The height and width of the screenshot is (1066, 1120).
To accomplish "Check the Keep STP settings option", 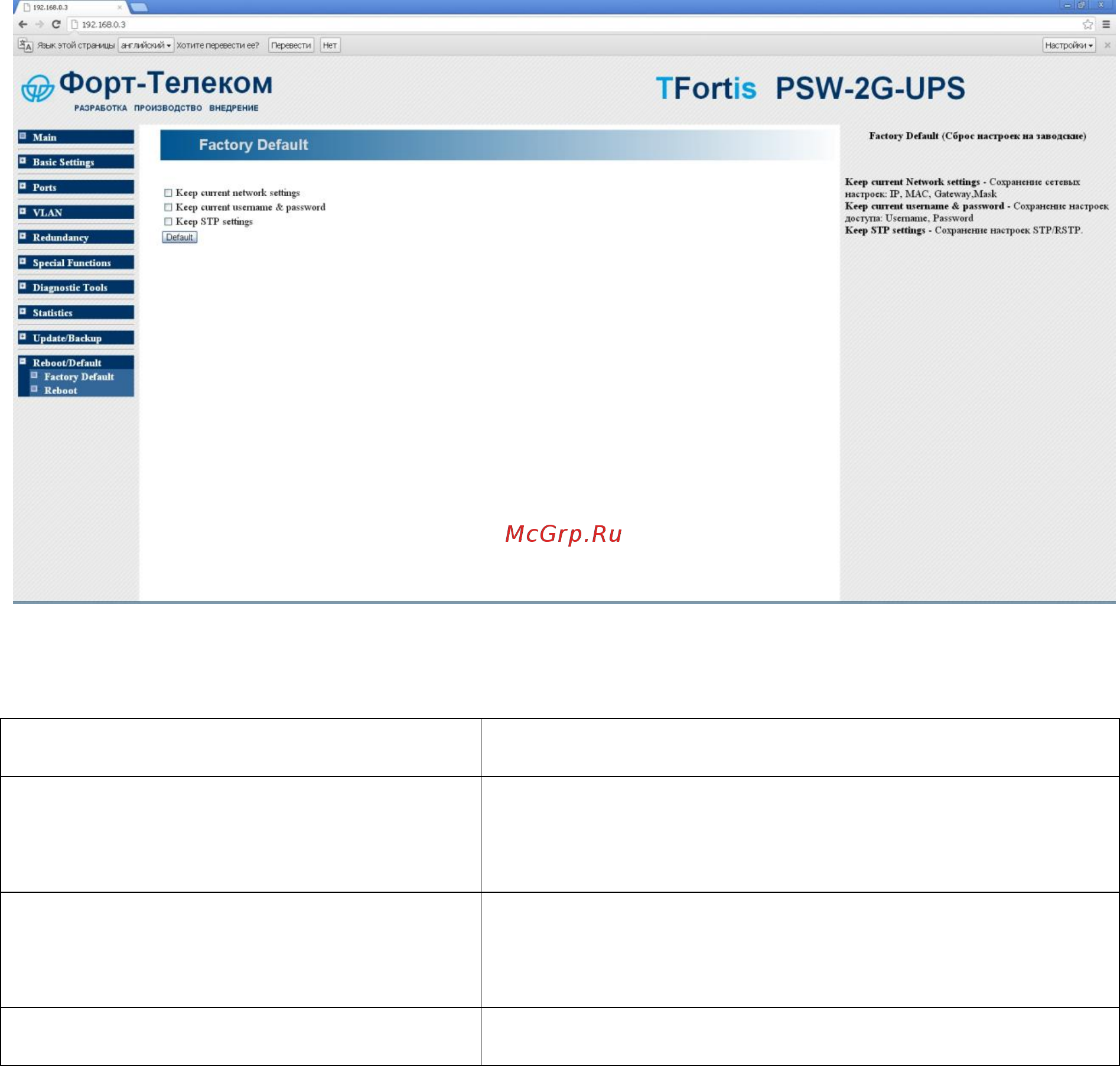I will tap(168, 222).
